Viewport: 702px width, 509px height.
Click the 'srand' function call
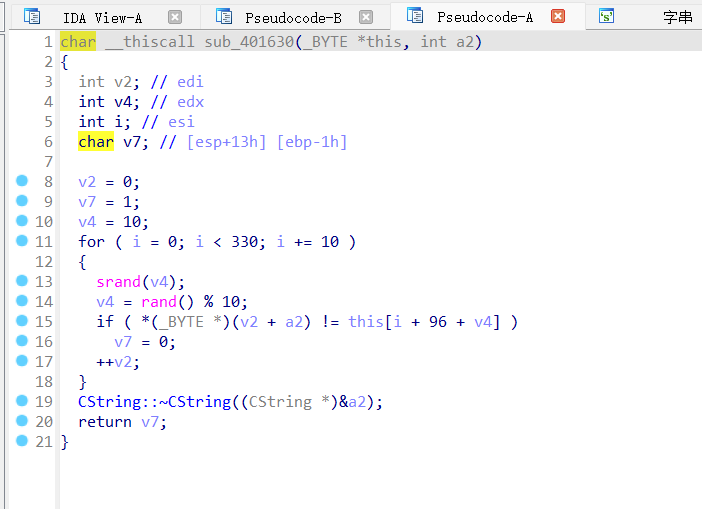pos(119,282)
